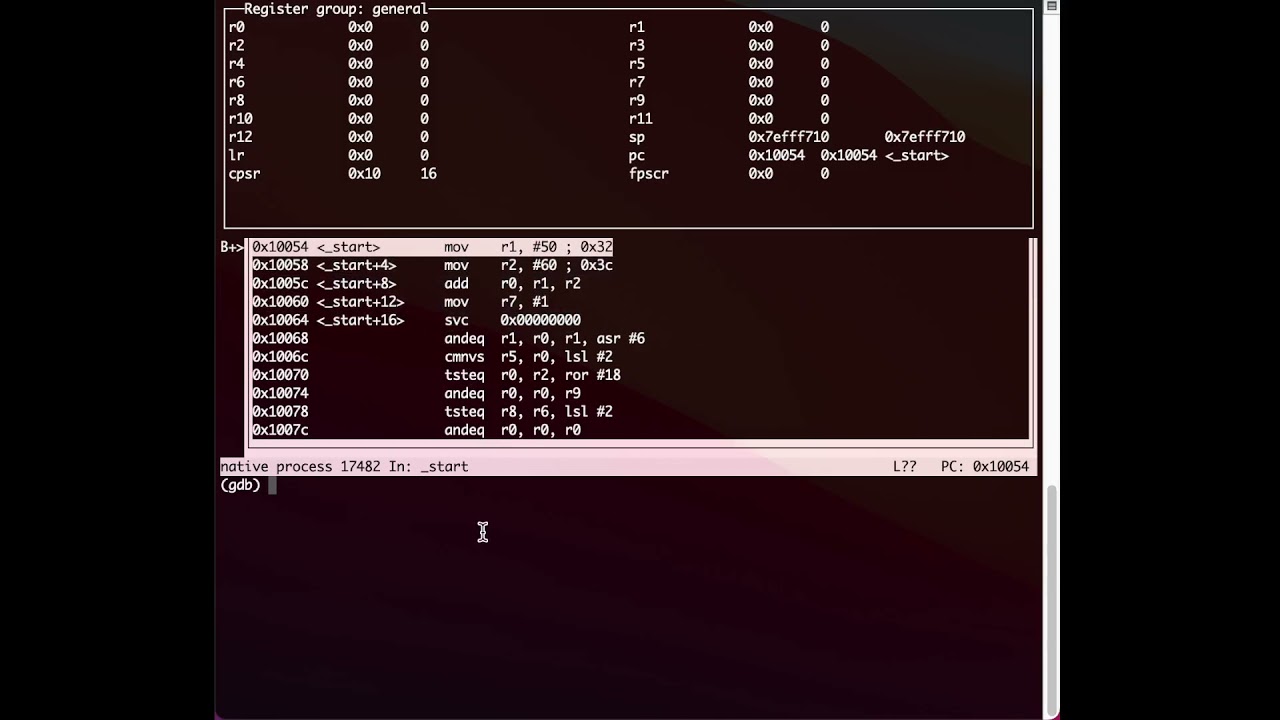
Task: Click register name r5
Action: coord(637,64)
